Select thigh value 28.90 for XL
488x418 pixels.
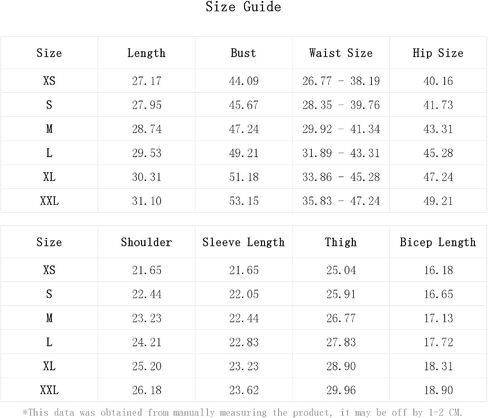click(341, 366)
